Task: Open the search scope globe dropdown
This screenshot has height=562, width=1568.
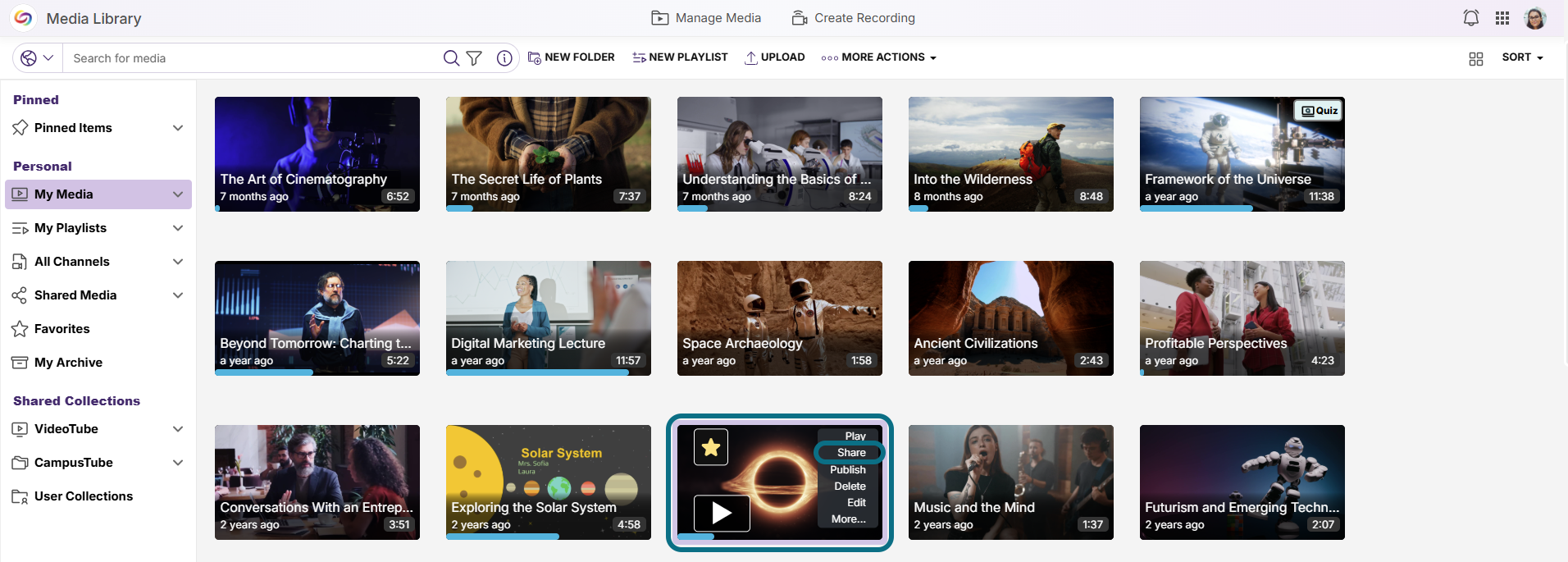Action: tap(37, 58)
